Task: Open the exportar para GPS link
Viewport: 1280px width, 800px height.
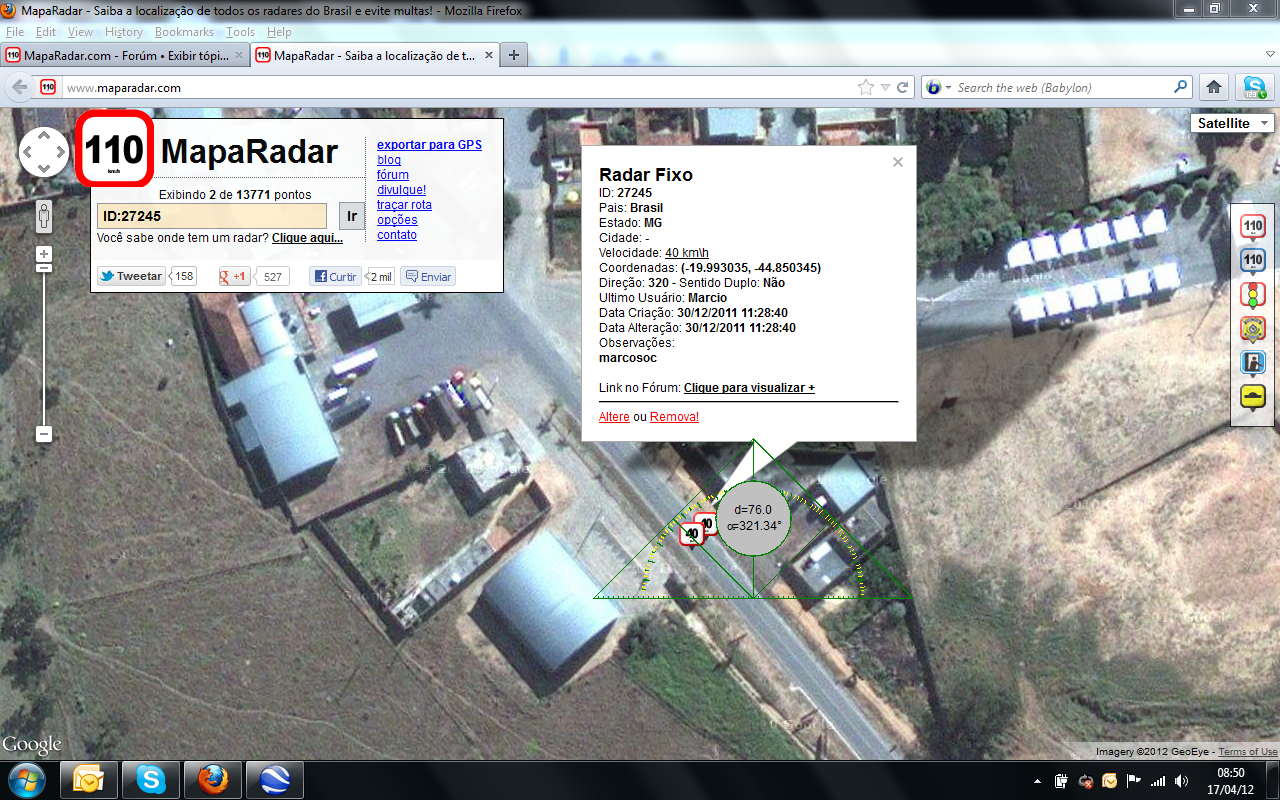Action: (429, 145)
